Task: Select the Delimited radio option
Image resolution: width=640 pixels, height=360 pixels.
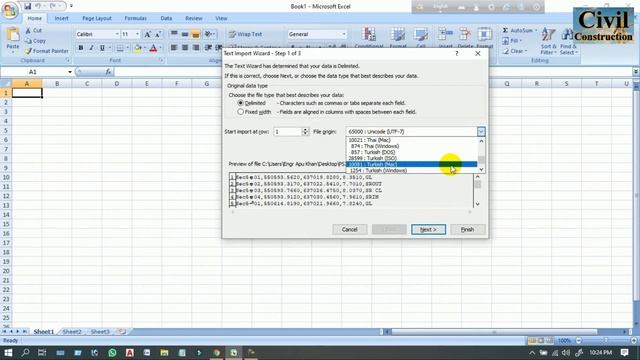Action: coord(240,103)
